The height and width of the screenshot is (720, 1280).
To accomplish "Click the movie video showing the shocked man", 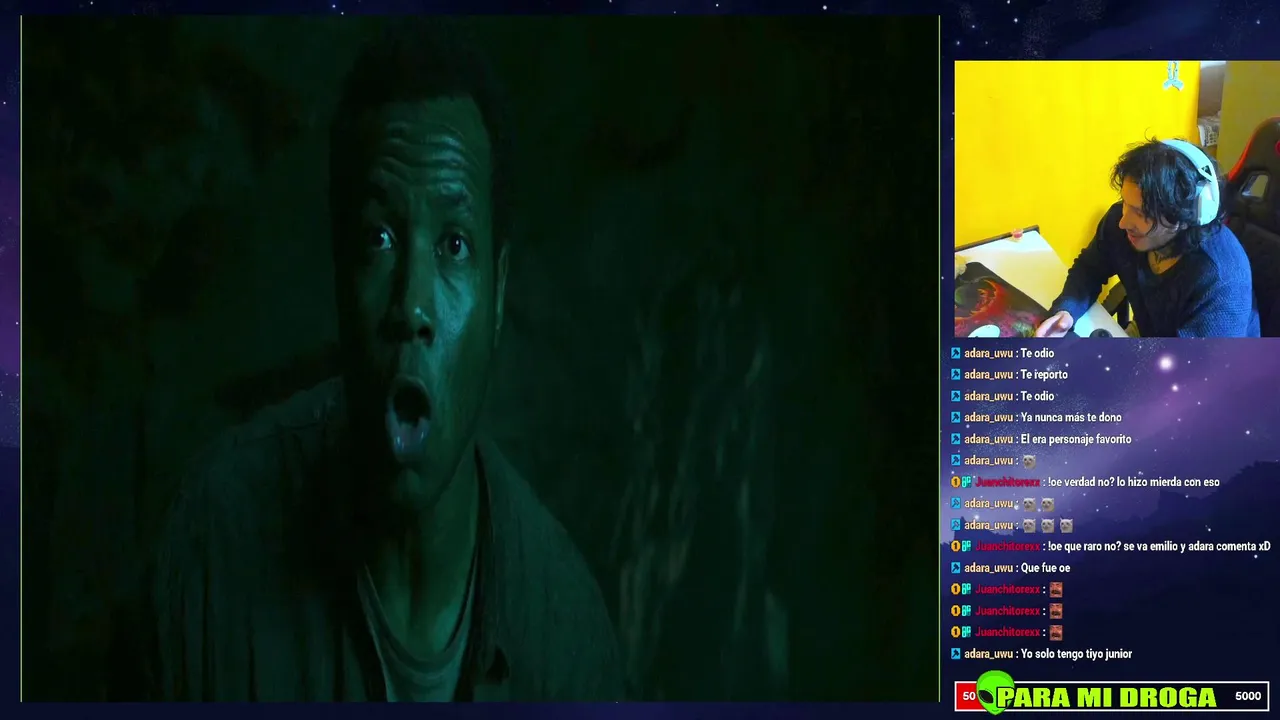I will 480,358.
